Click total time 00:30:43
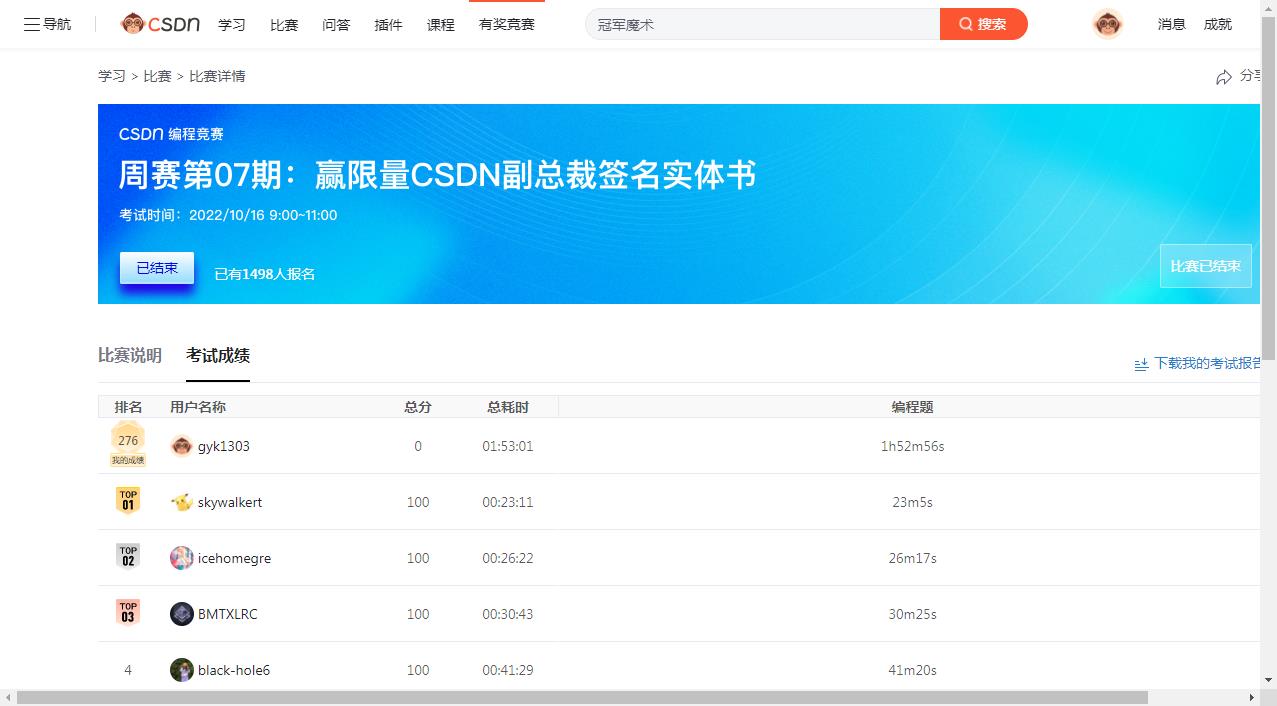Screen dimensions: 1277x706 point(508,614)
